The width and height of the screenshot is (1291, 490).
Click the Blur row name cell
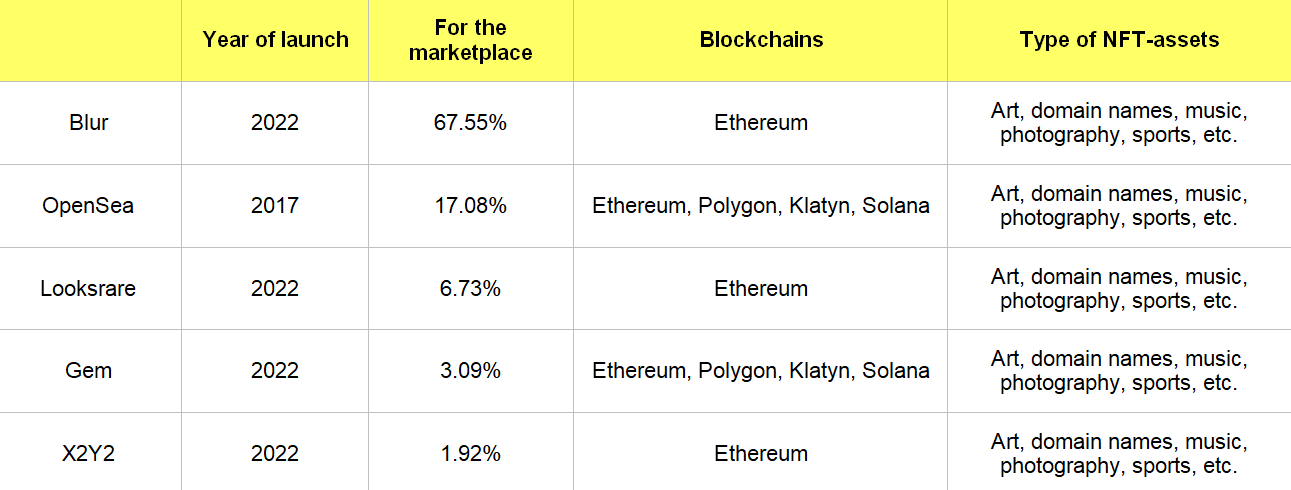(x=90, y=123)
